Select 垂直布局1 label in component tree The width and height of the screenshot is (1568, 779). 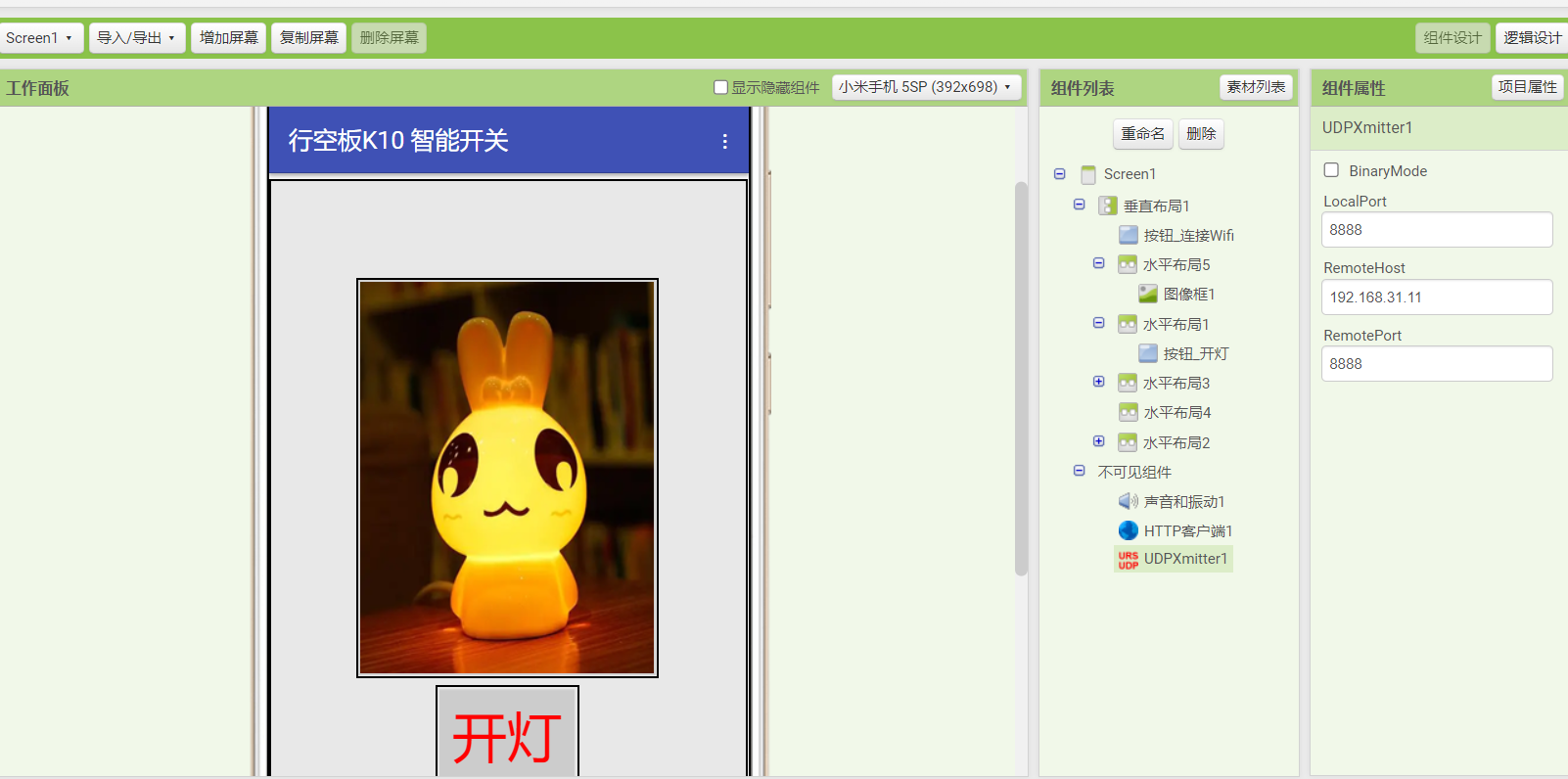click(x=1156, y=206)
